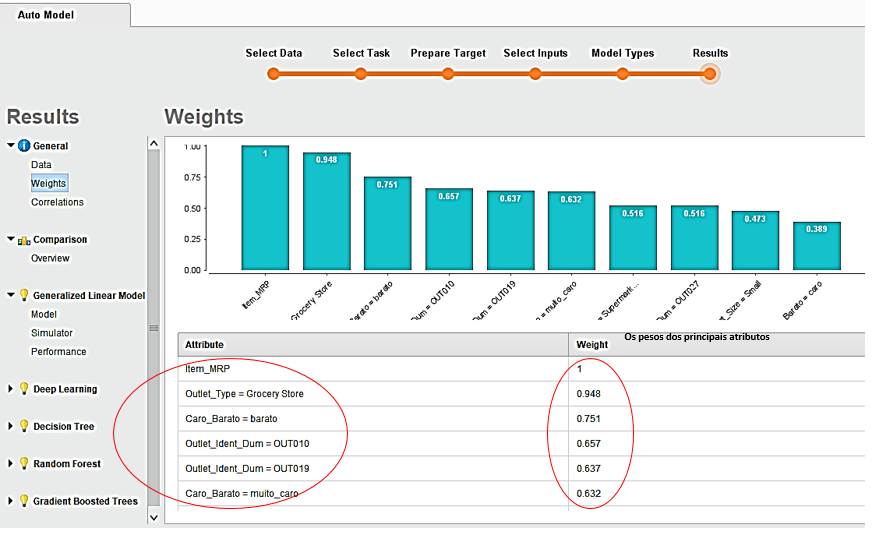Expand the Decision Tree section

click(x=10, y=426)
